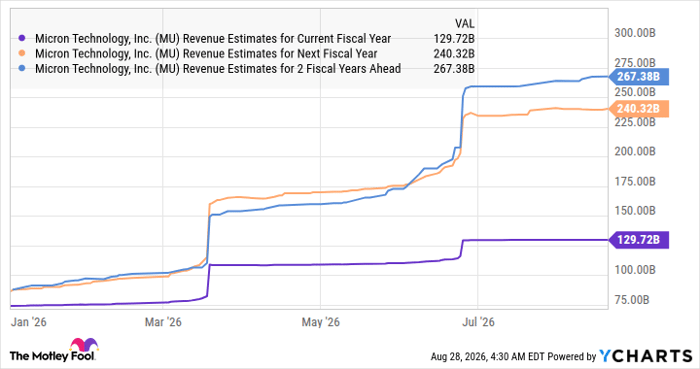This screenshot has width=700, height=369.
Task: Click the 240.32B value in the legend
Action: click(x=454, y=54)
